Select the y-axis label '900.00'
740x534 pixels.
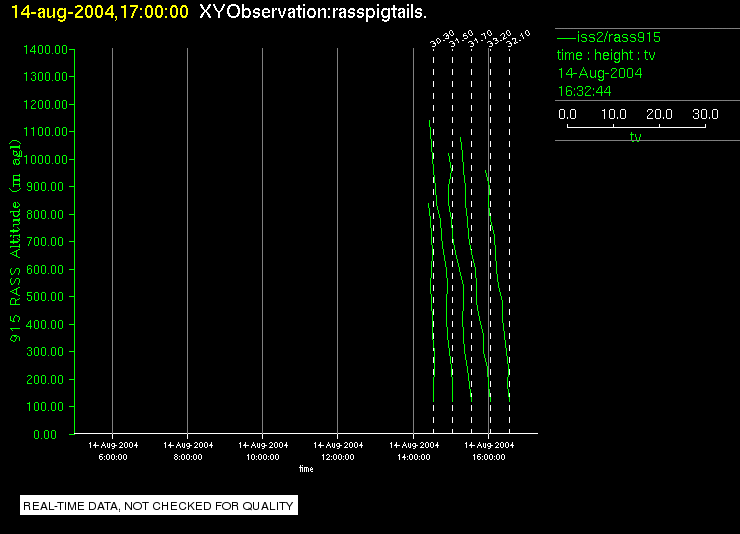click(x=45, y=187)
